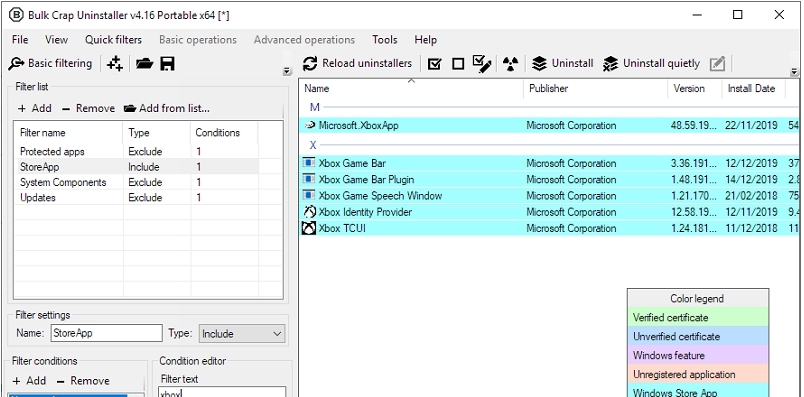This screenshot has height=397, width=804.
Task: Open the Help menu
Action: coord(426,39)
